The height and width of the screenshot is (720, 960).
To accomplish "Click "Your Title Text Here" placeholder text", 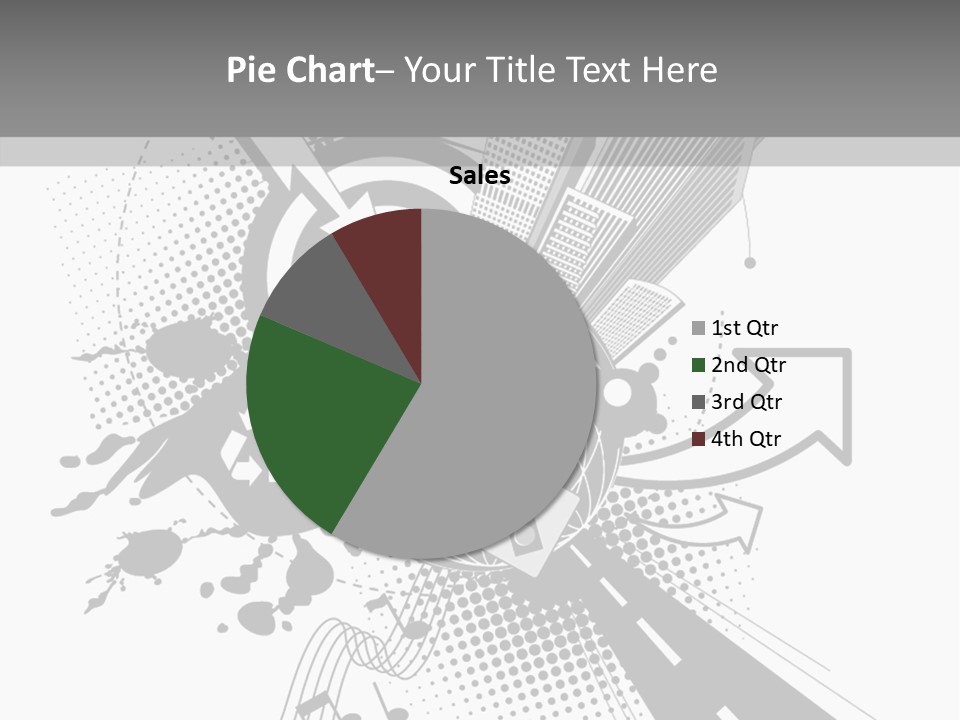I will point(560,70).
